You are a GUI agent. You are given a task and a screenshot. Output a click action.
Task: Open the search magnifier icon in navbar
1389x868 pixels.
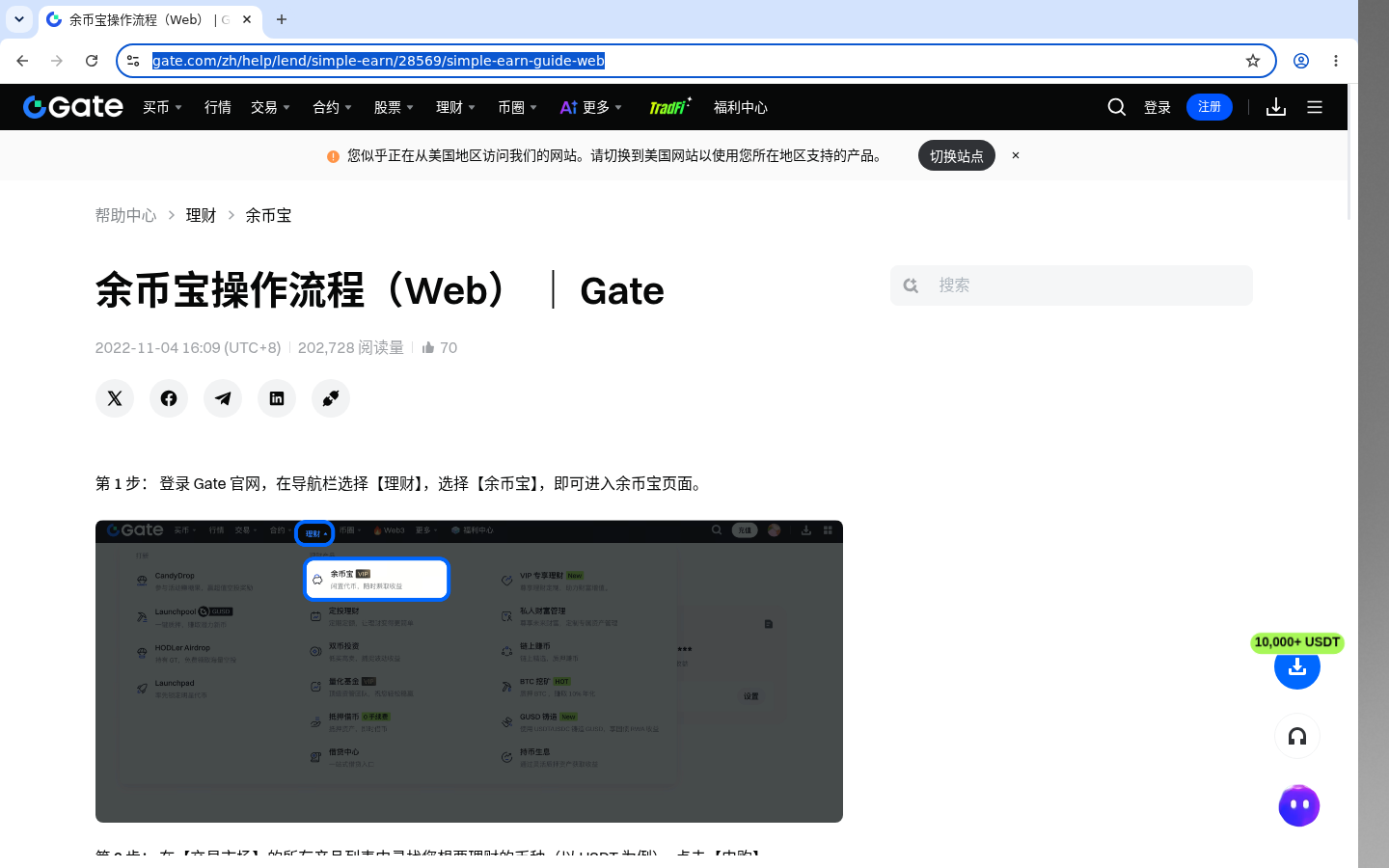1117,107
